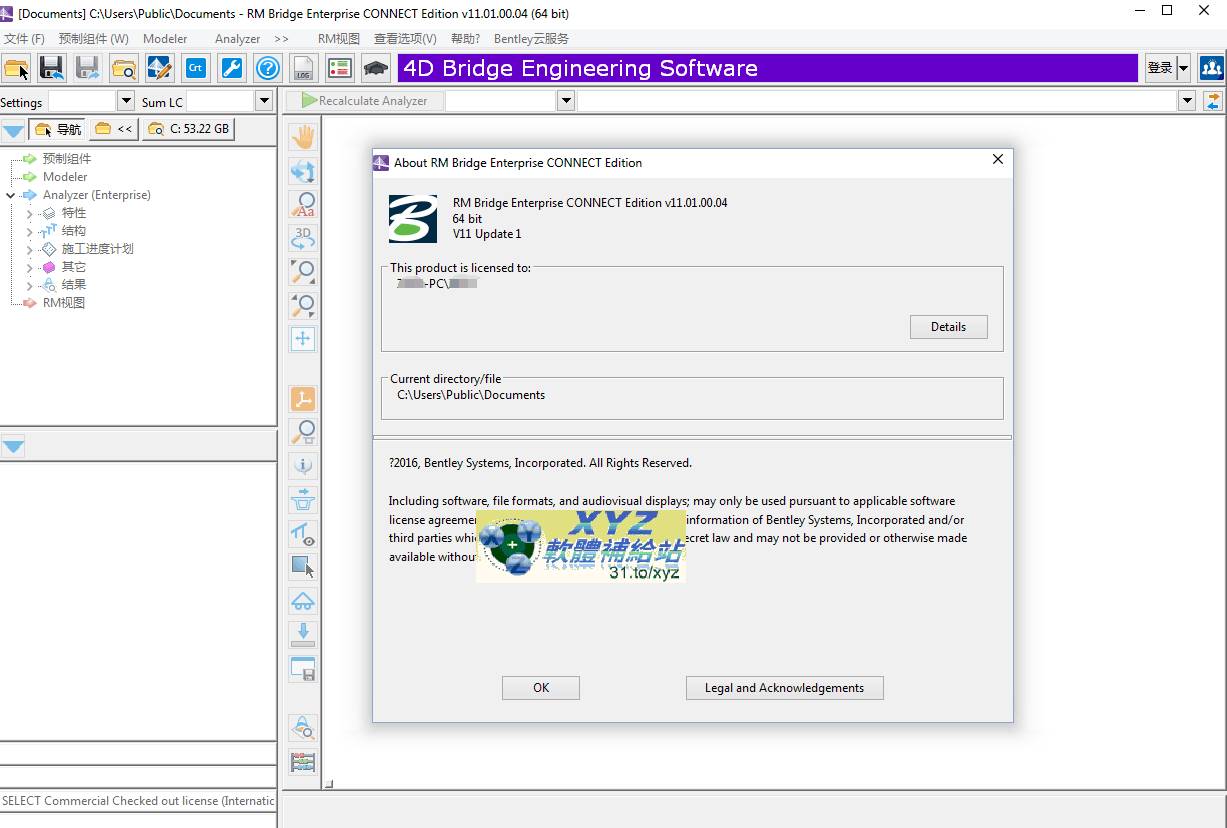This screenshot has height=828, width=1227.
Task: Close the About RM Bridge dialog
Action: coord(997,159)
